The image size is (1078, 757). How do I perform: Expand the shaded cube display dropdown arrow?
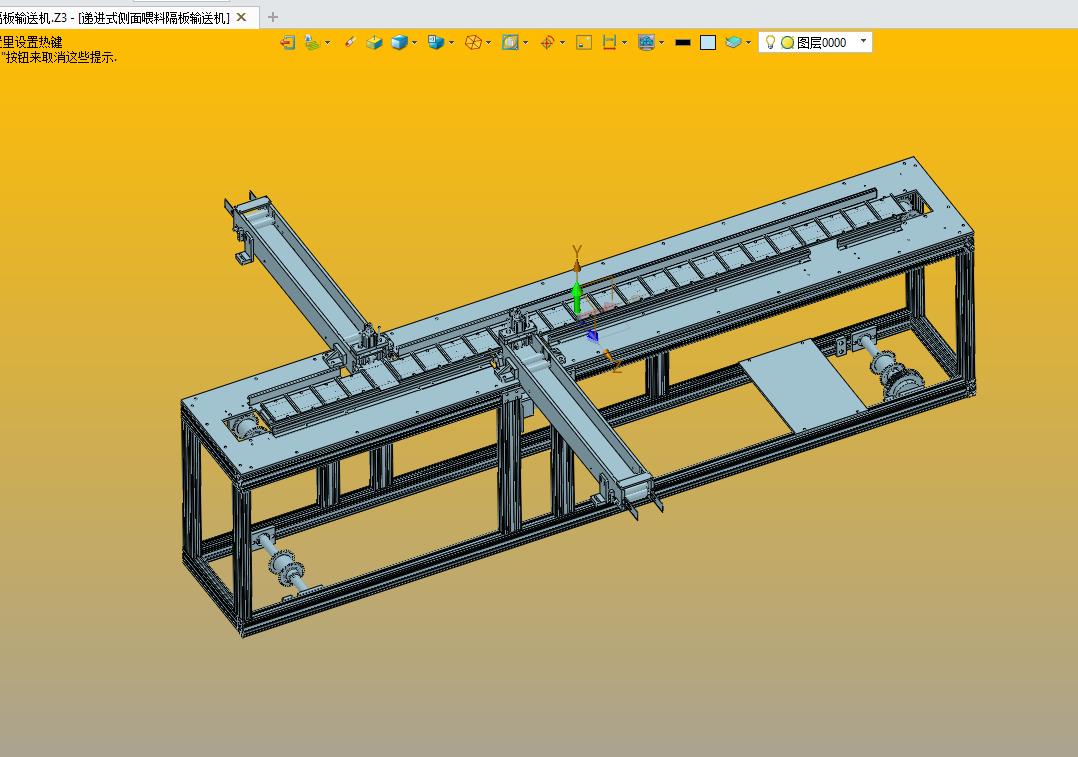[x=415, y=42]
